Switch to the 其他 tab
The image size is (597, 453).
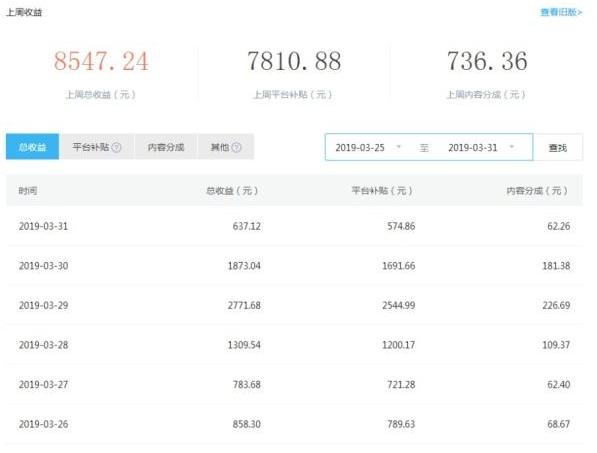click(226, 147)
